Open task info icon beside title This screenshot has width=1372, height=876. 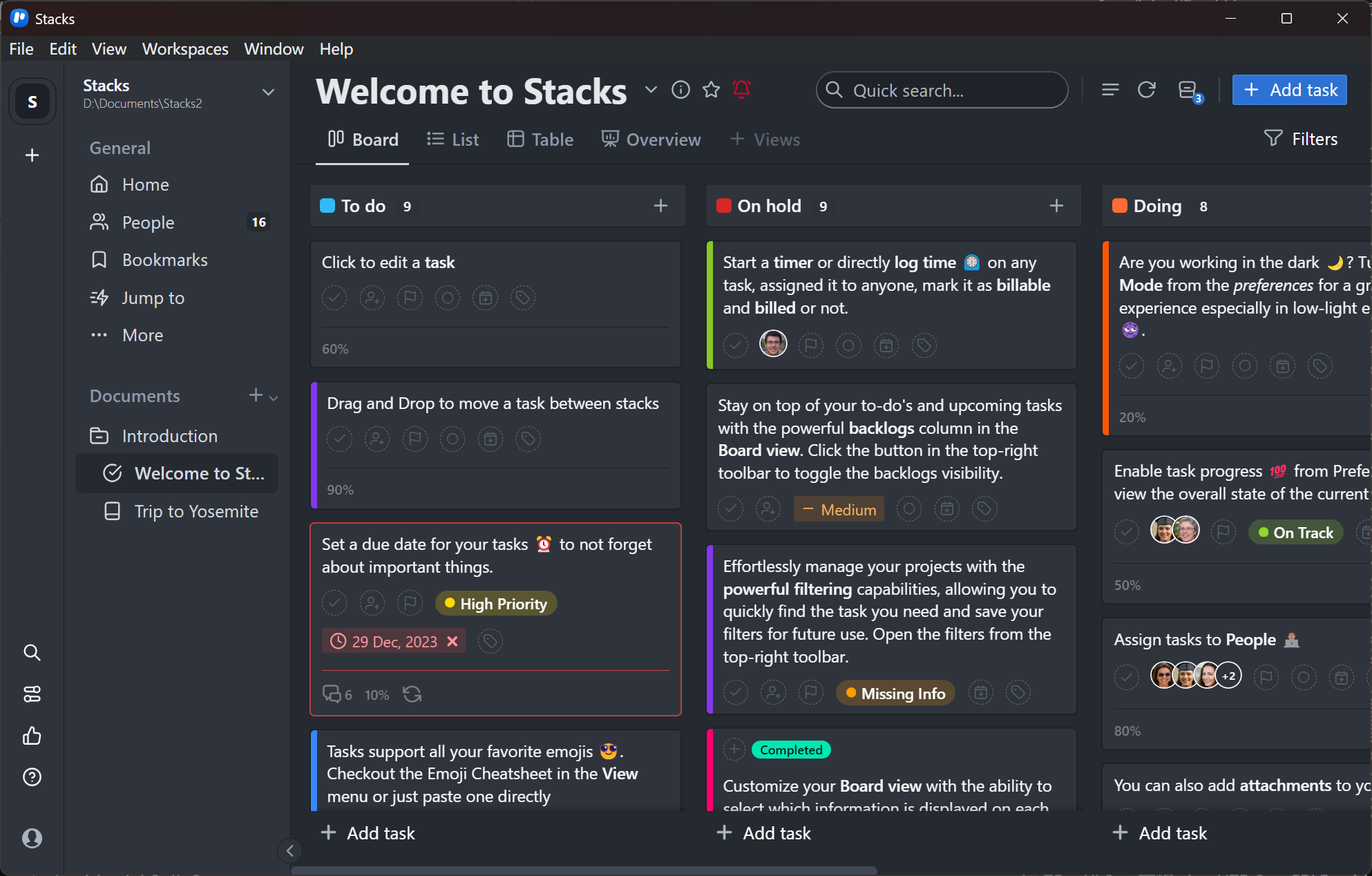pos(680,90)
